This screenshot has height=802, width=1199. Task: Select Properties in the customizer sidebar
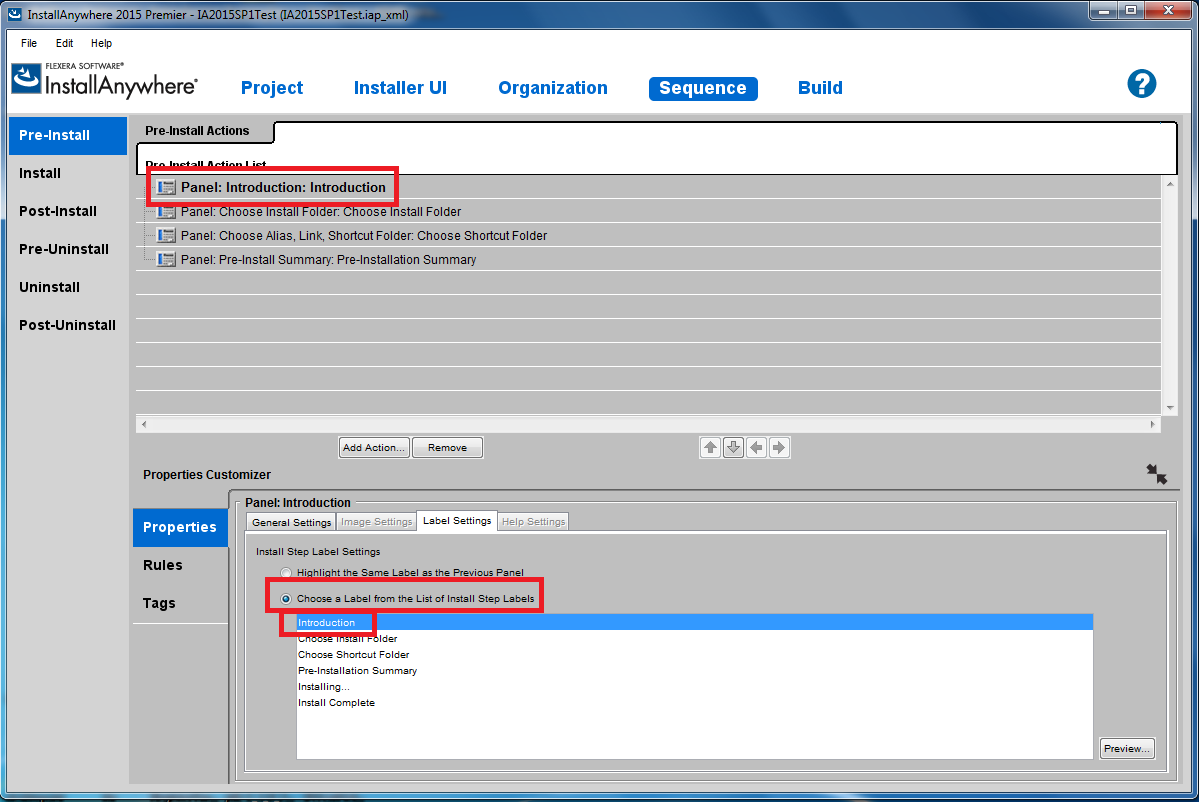click(180, 528)
